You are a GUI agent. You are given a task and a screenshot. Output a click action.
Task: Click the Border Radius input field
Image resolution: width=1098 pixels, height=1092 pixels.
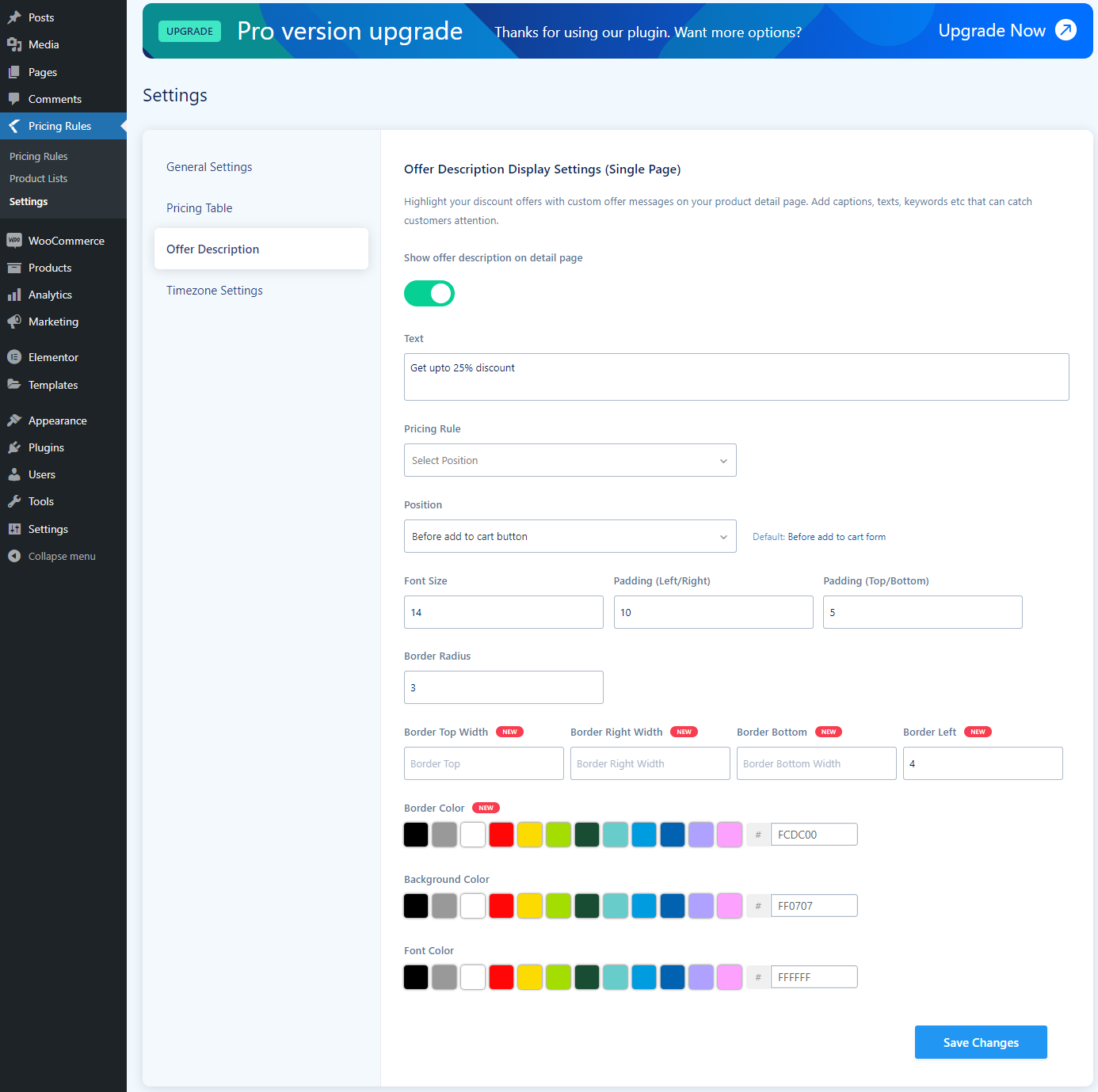click(504, 687)
